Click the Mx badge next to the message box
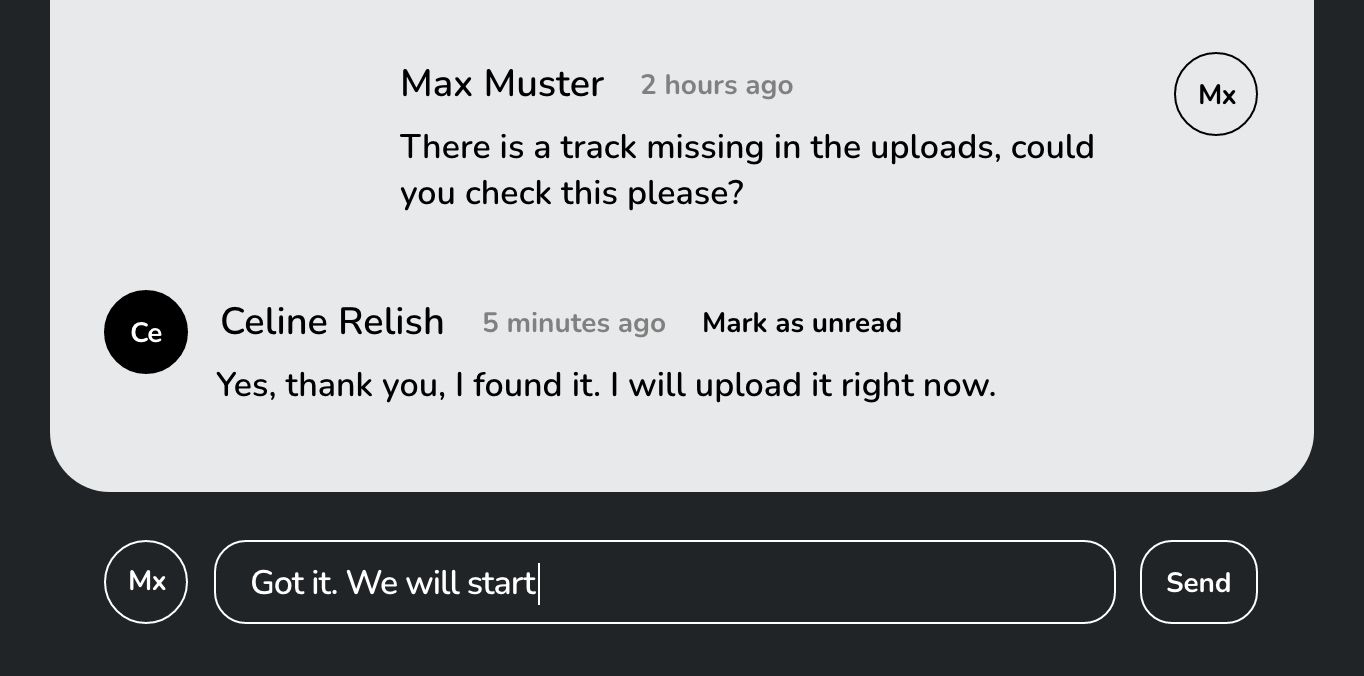Screen dimensions: 1364x676 click(145, 581)
